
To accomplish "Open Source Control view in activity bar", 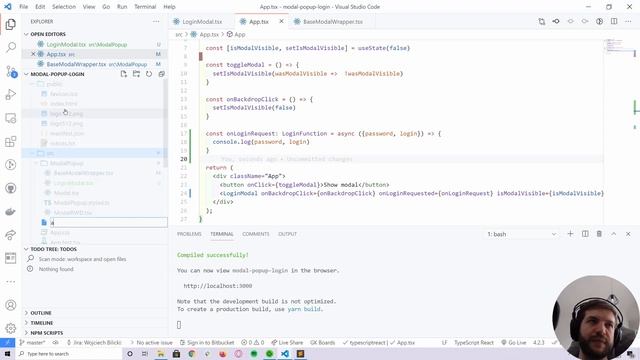I will tap(11, 71).
